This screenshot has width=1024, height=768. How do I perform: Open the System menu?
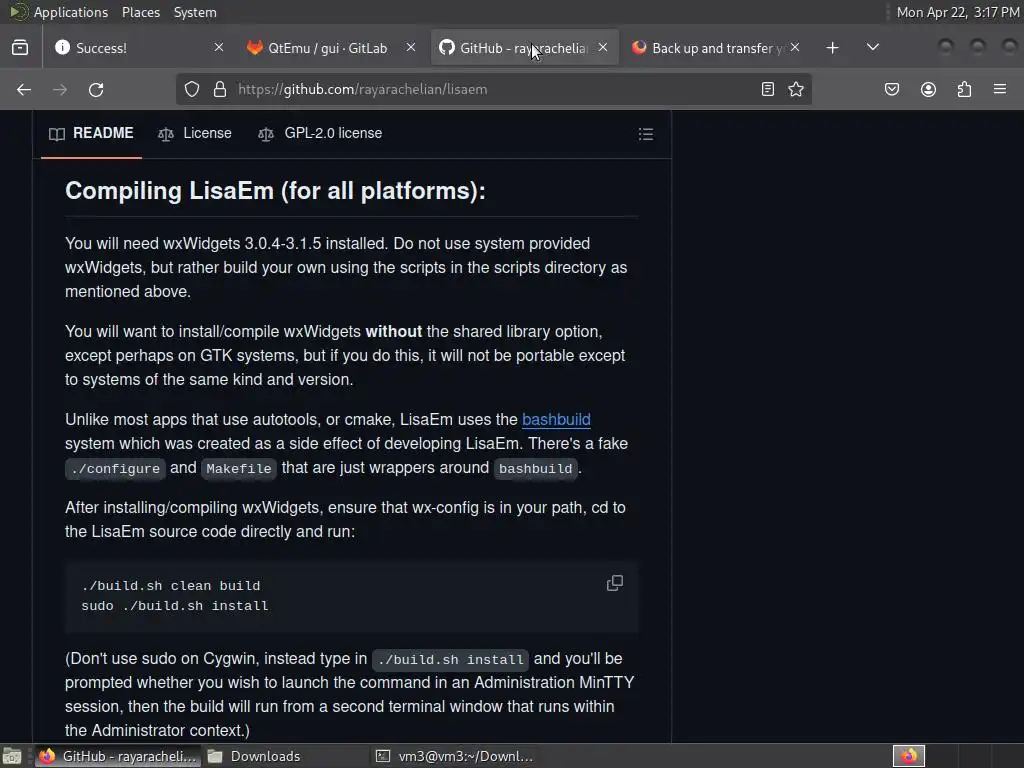coord(195,12)
